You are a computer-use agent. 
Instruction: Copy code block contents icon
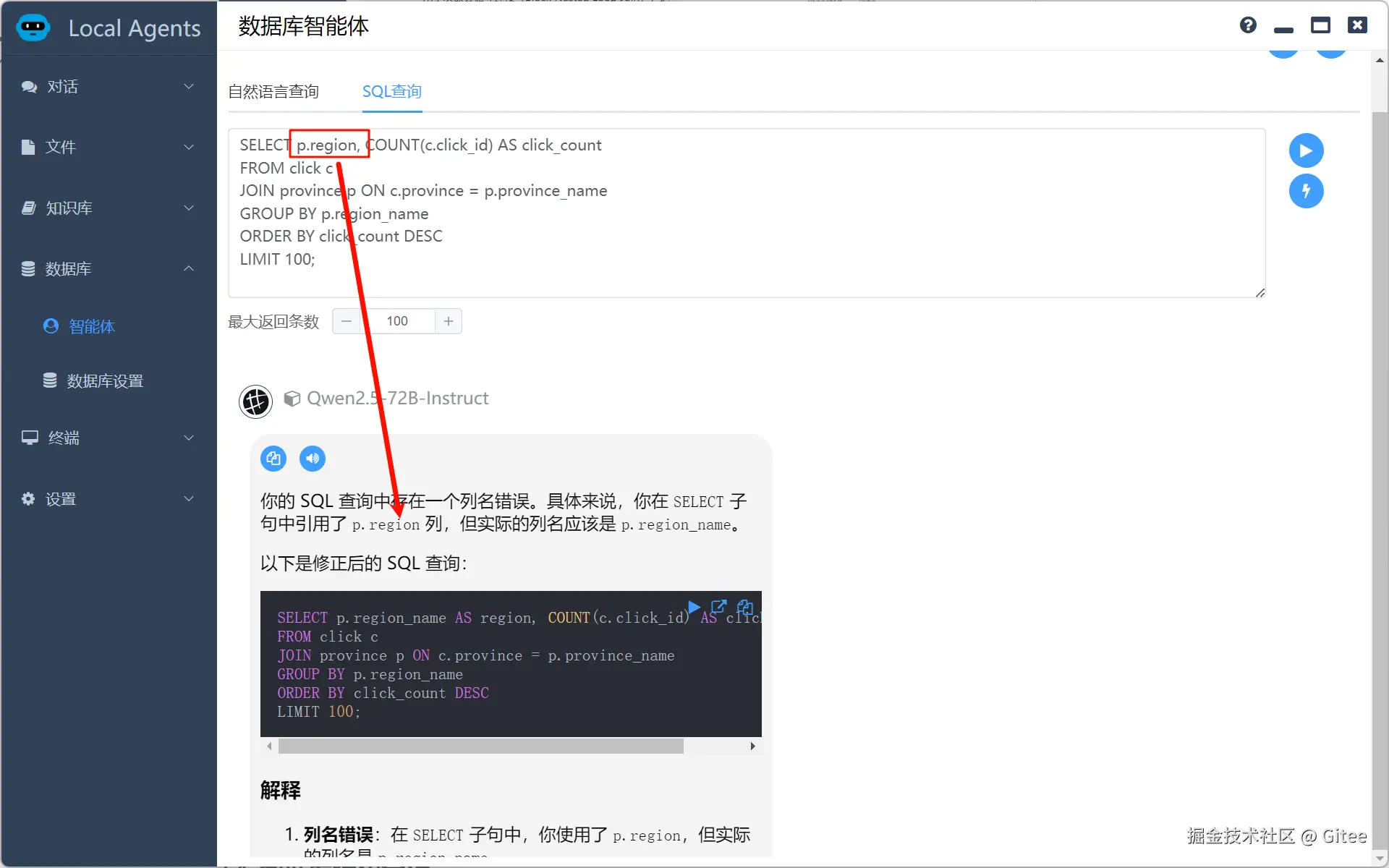[744, 606]
